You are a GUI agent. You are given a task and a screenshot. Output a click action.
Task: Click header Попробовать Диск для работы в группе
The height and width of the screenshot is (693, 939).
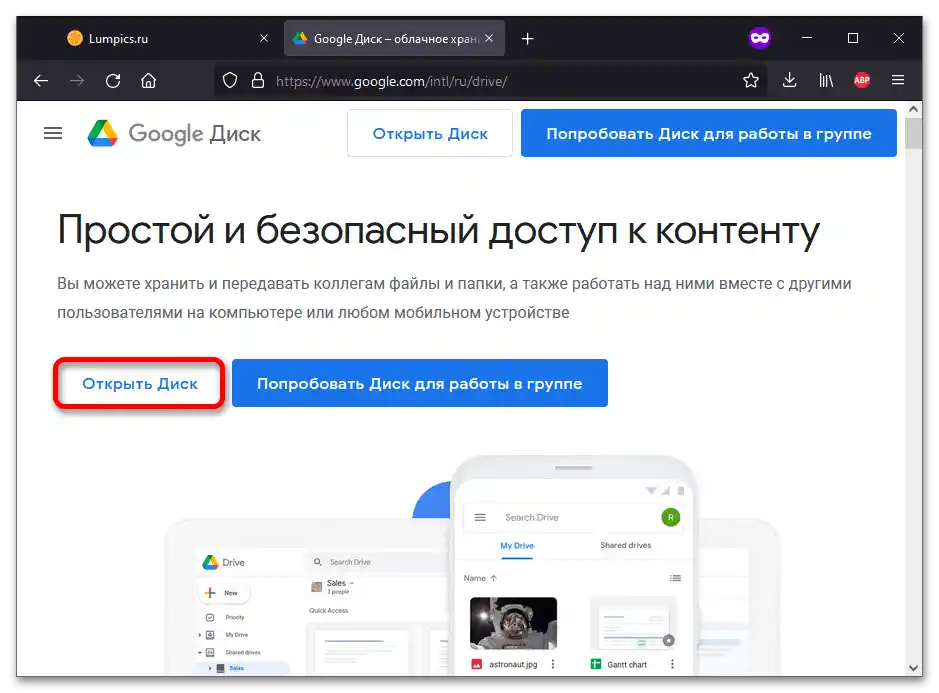tap(708, 134)
